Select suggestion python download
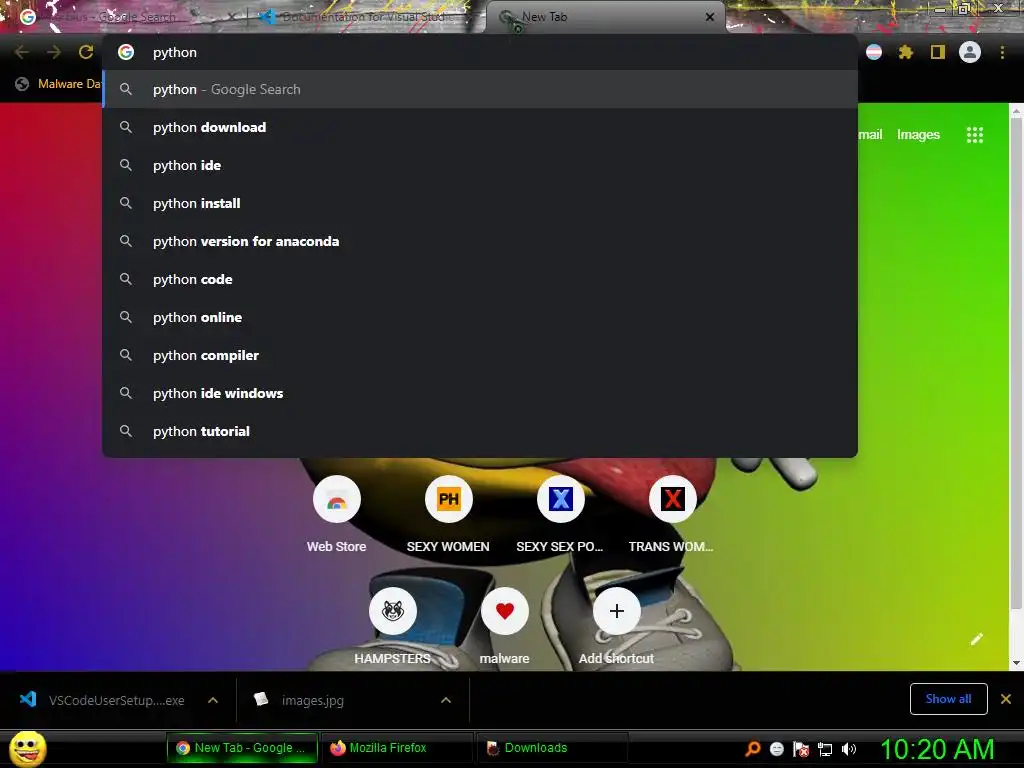The width and height of the screenshot is (1024, 768). click(x=480, y=127)
